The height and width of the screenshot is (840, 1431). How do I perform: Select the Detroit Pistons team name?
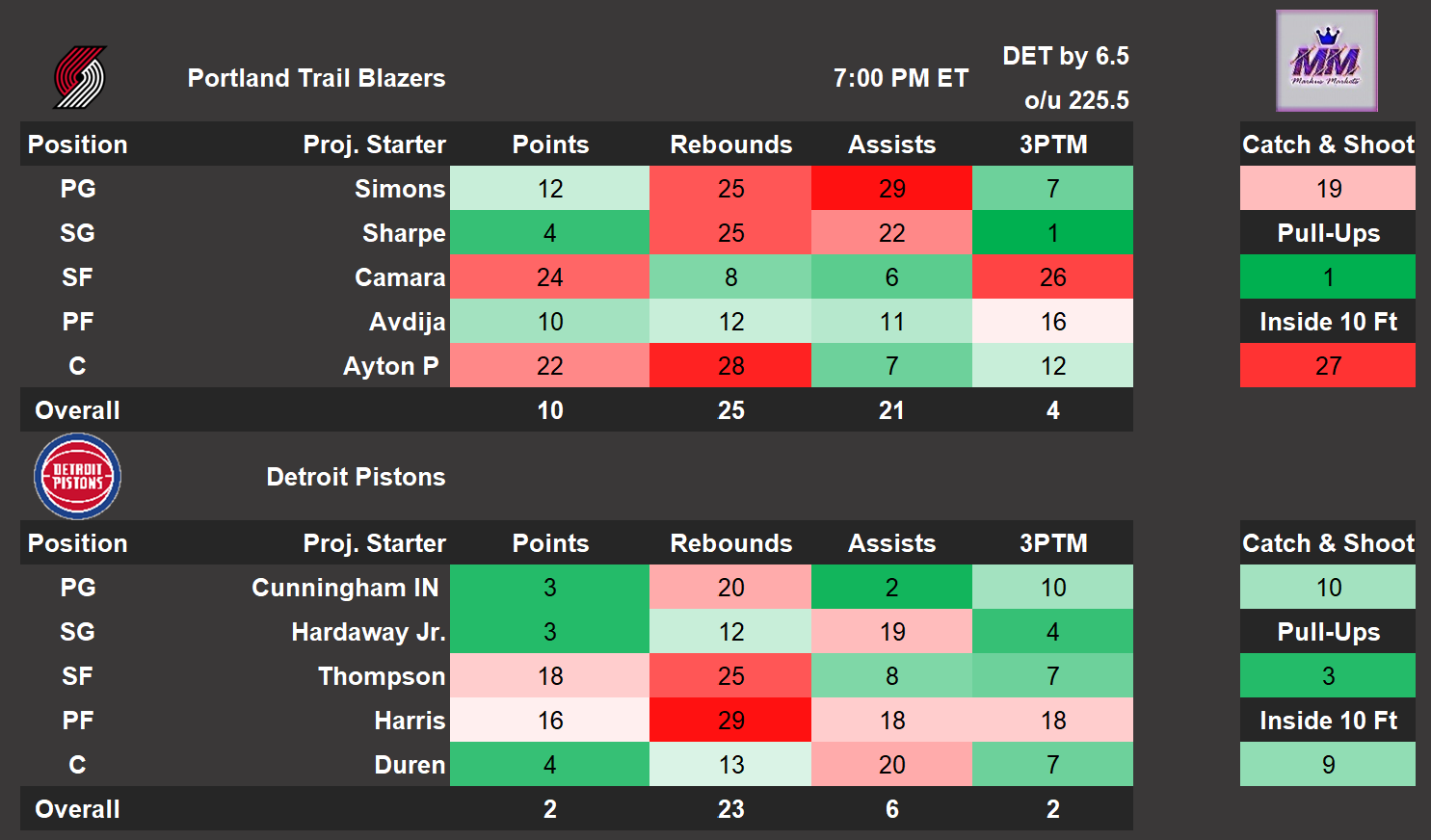[x=356, y=477]
